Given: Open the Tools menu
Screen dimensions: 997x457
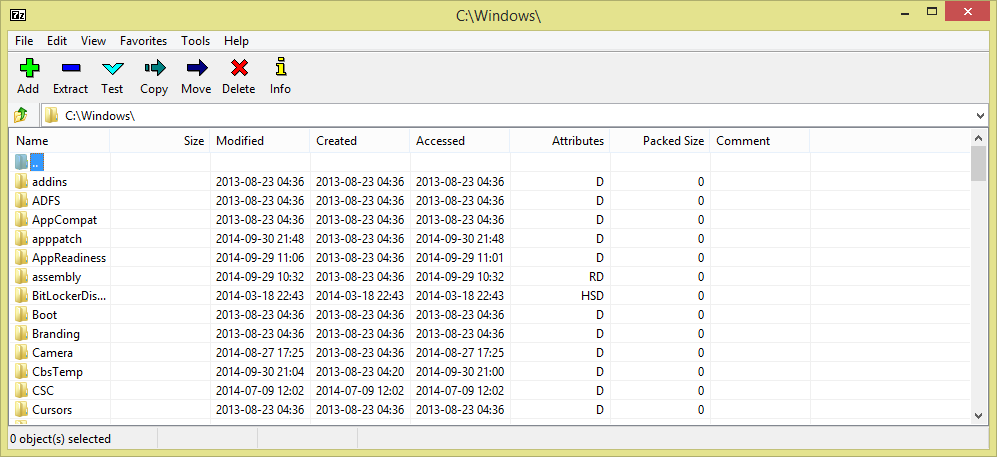Looking at the screenshot, I should [x=195, y=41].
